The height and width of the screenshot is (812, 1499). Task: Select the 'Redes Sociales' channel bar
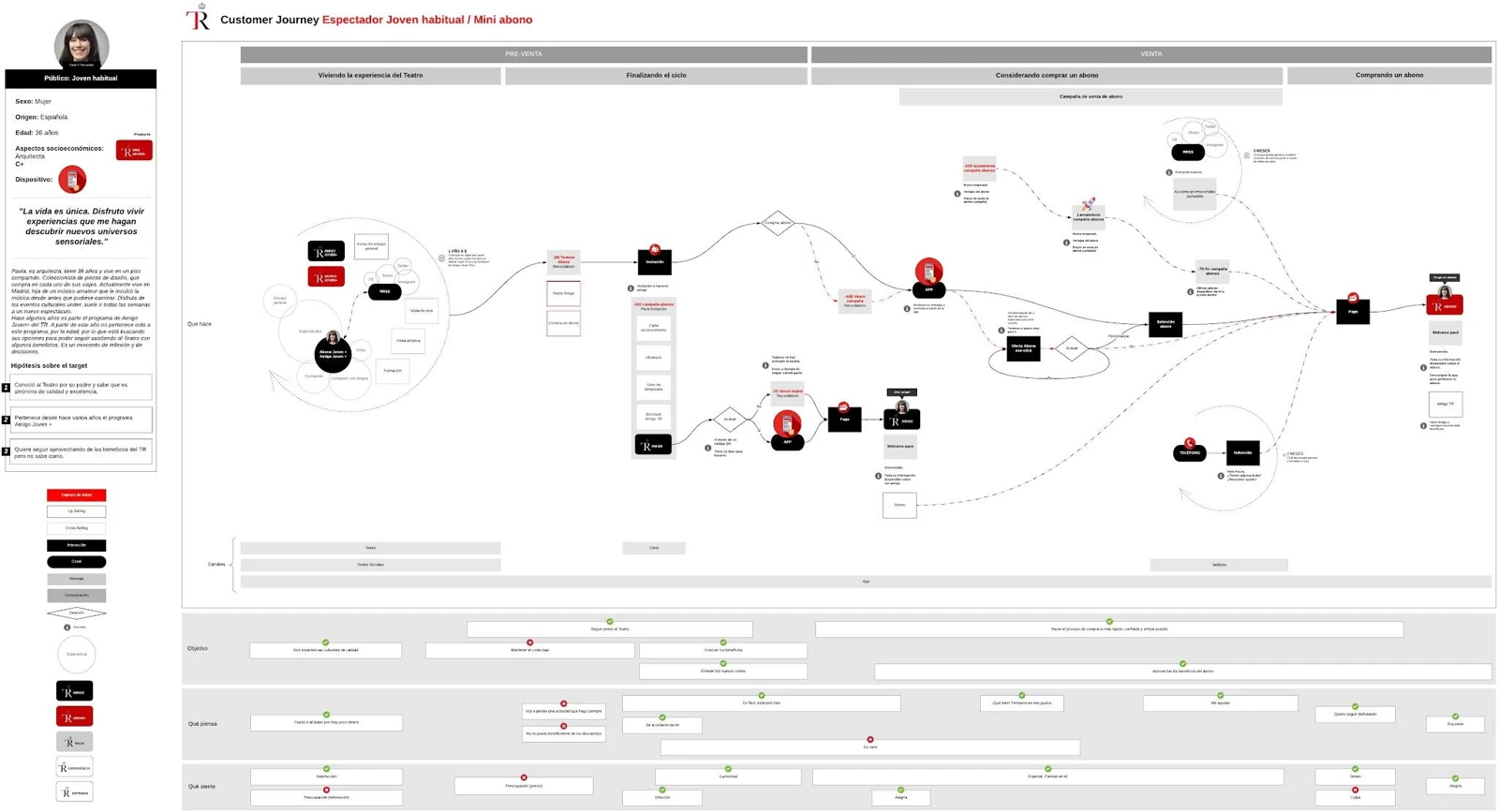tap(370, 565)
